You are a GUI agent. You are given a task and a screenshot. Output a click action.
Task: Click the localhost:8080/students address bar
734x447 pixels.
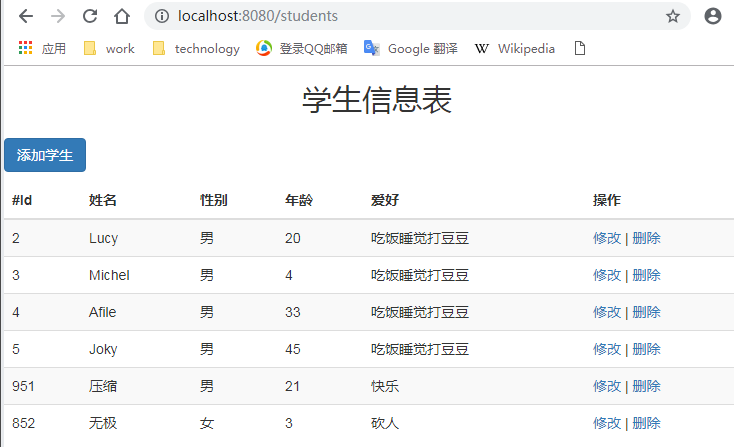pos(417,16)
